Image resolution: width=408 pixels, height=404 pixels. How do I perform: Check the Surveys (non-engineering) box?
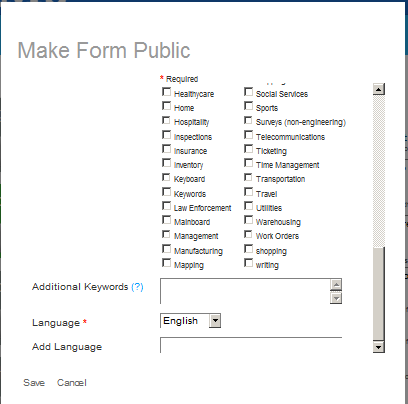point(248,120)
